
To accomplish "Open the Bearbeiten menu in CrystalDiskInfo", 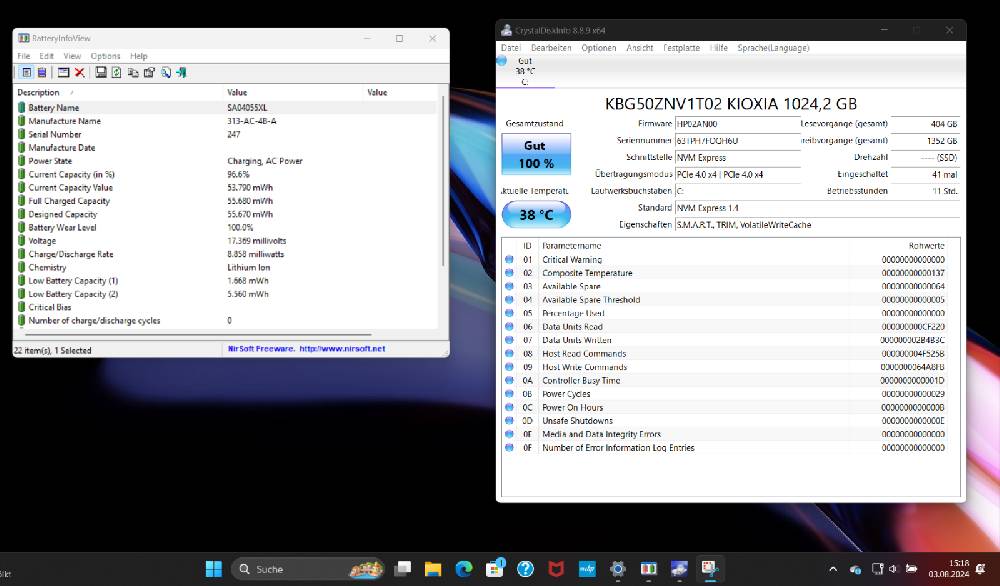I will (x=551, y=48).
